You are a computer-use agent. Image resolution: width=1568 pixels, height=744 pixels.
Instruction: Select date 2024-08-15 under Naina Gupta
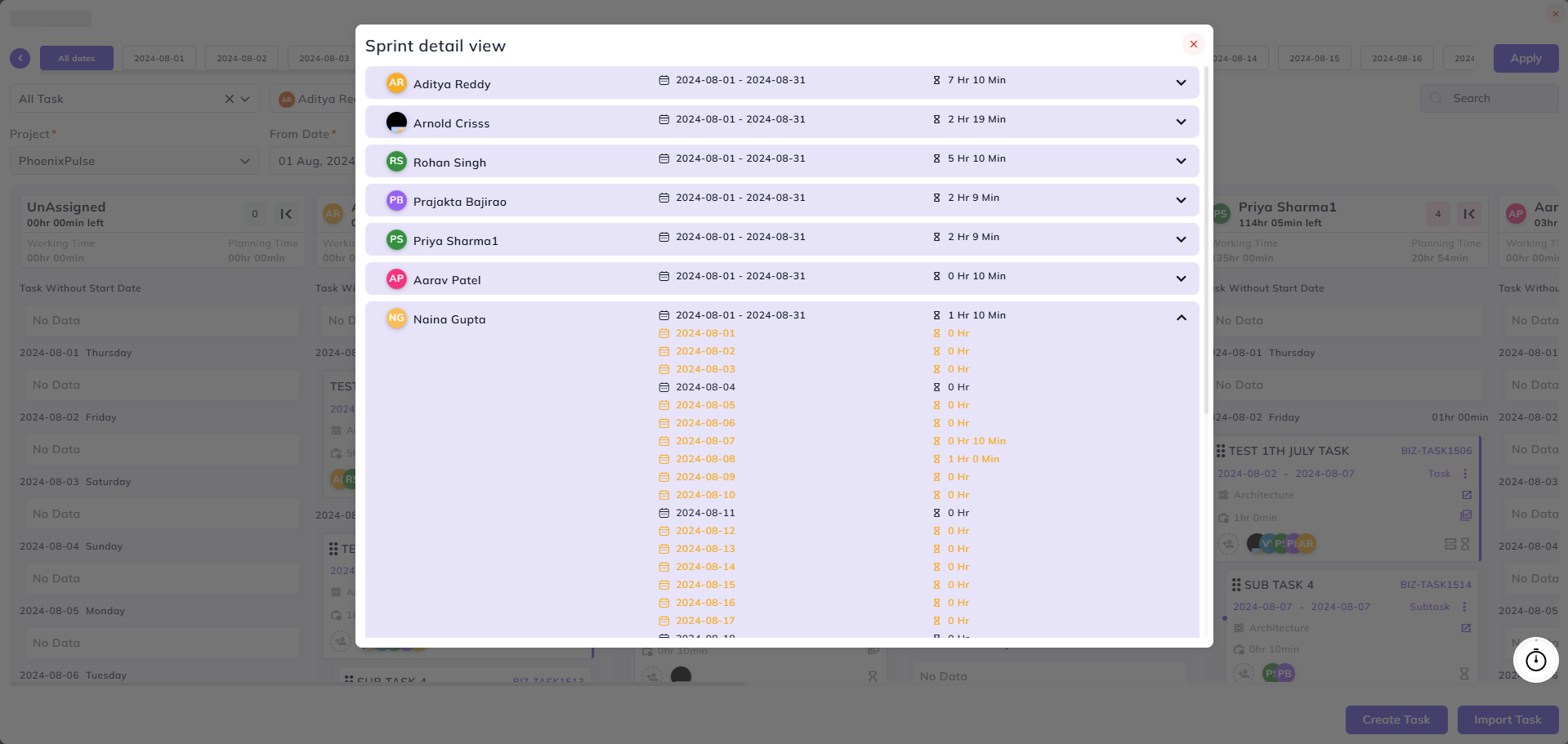click(705, 585)
